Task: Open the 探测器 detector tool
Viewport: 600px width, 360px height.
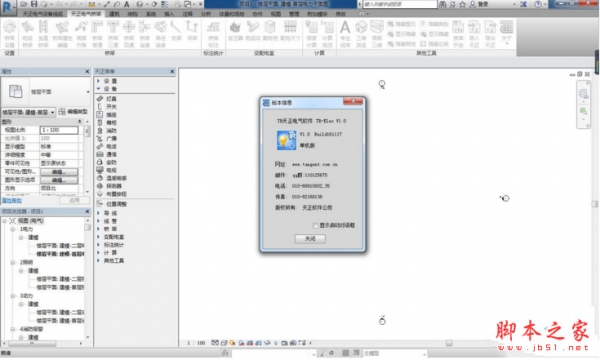Action: tap(100, 186)
